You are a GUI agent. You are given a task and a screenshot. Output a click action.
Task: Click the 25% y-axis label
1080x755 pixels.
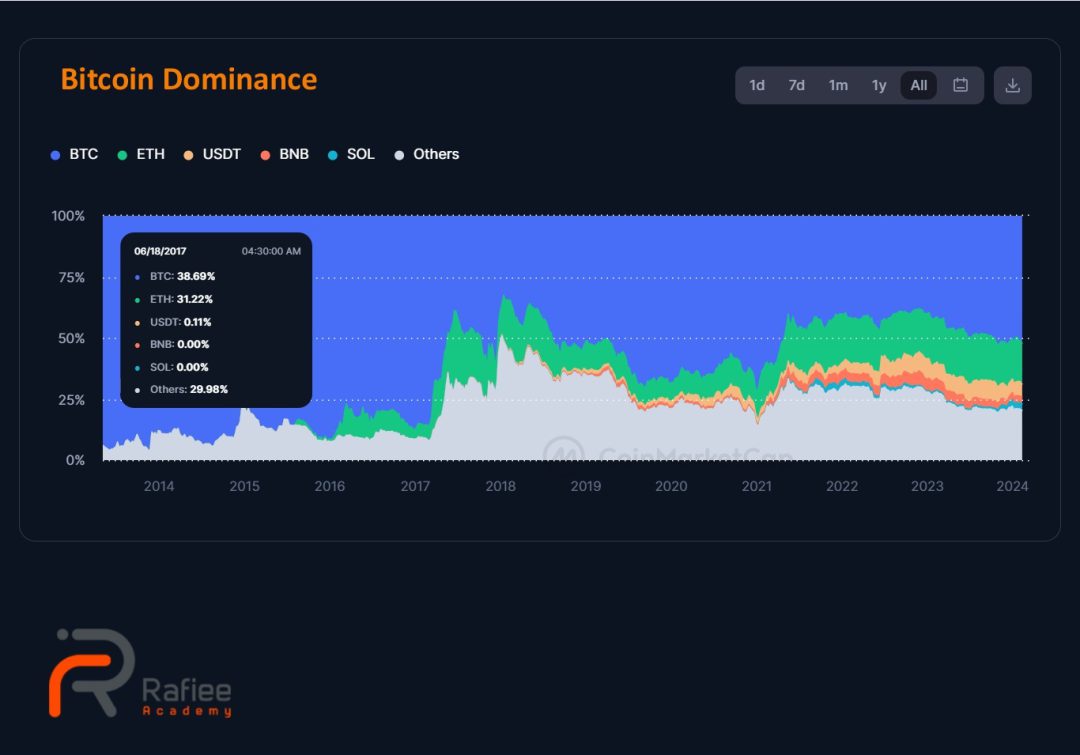pos(72,400)
